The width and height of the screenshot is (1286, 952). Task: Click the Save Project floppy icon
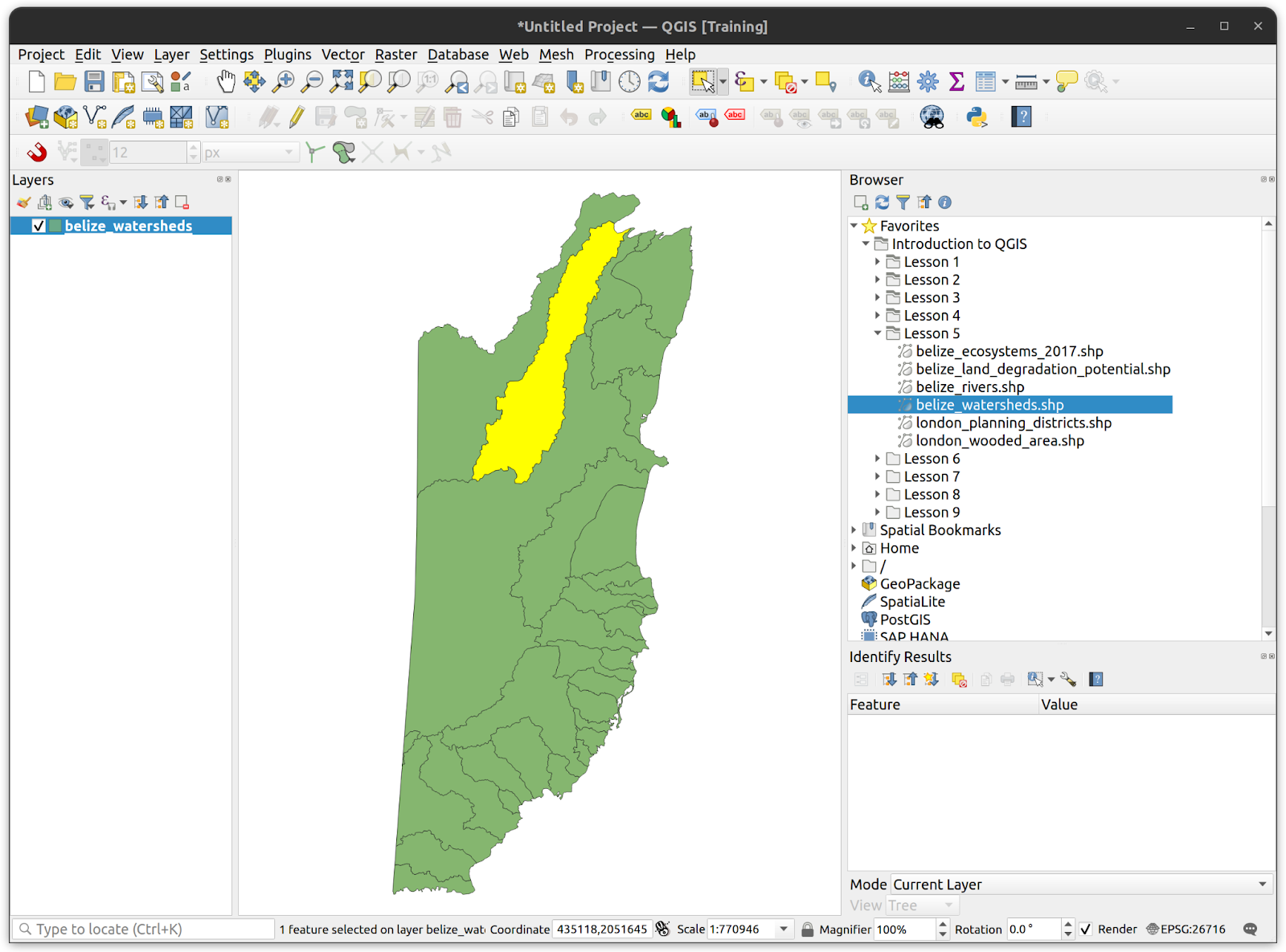click(x=95, y=81)
